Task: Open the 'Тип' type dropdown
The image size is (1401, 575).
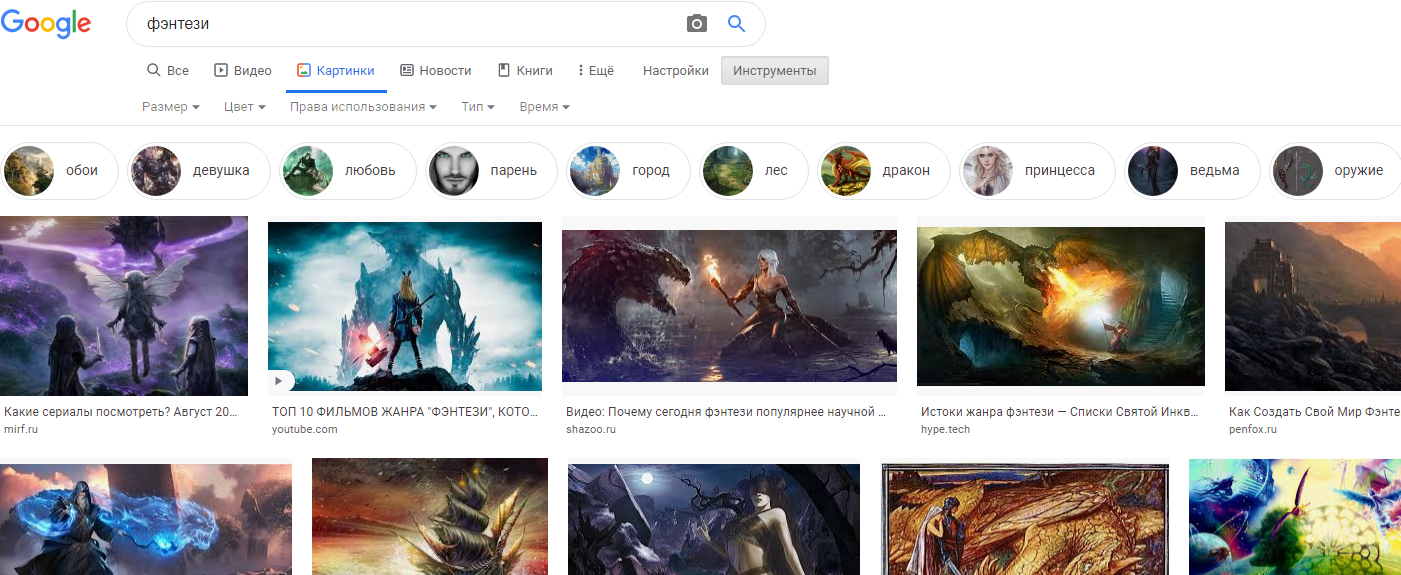Action: pos(477,107)
